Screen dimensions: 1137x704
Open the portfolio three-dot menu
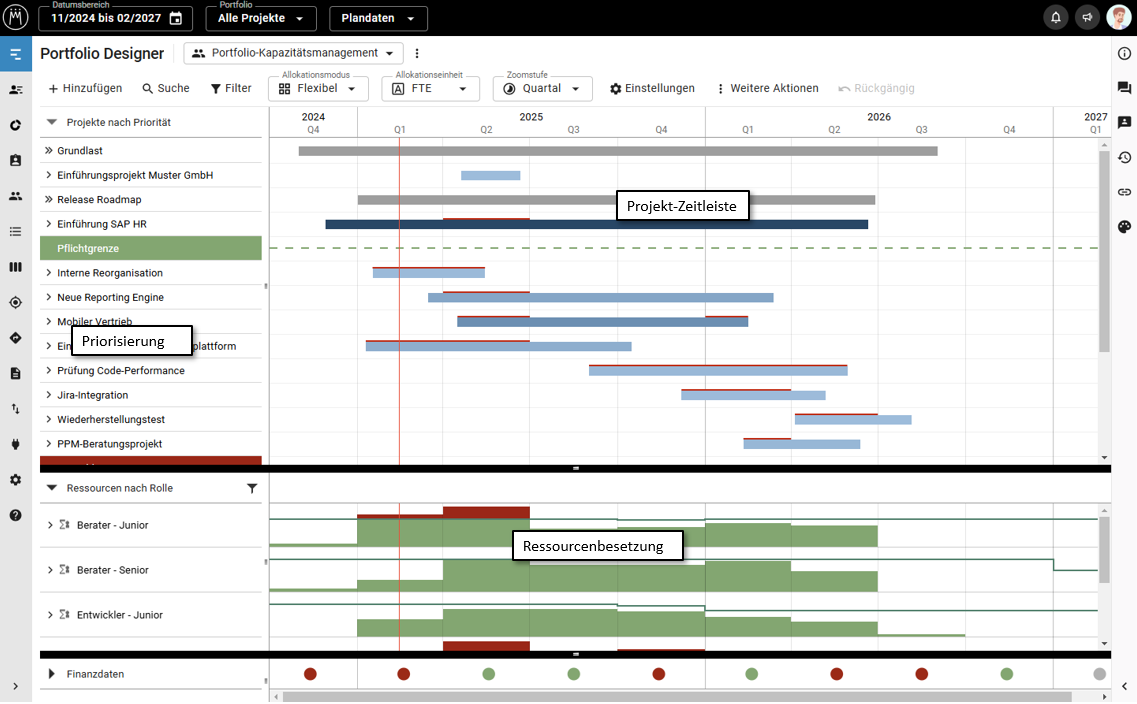pos(416,53)
